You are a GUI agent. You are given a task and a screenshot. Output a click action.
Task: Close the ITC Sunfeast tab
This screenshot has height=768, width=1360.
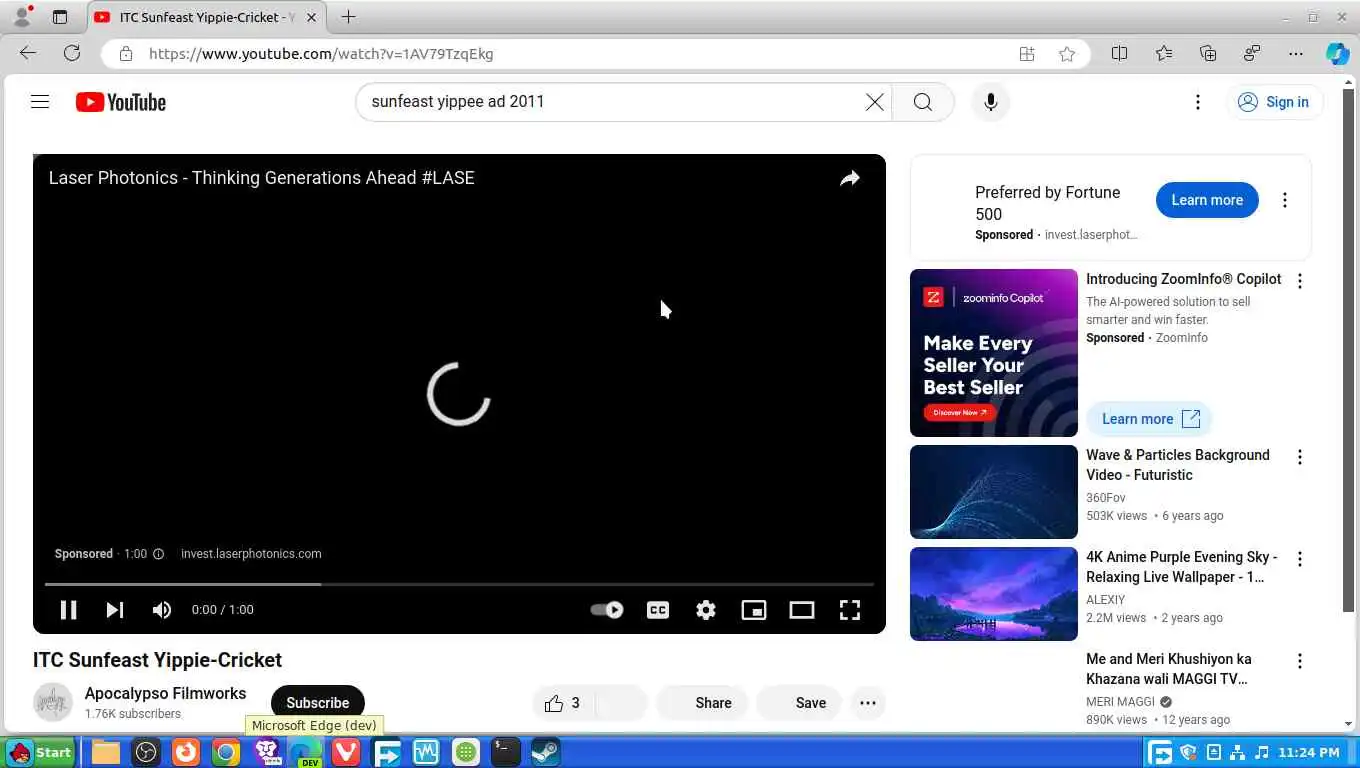[x=312, y=17]
